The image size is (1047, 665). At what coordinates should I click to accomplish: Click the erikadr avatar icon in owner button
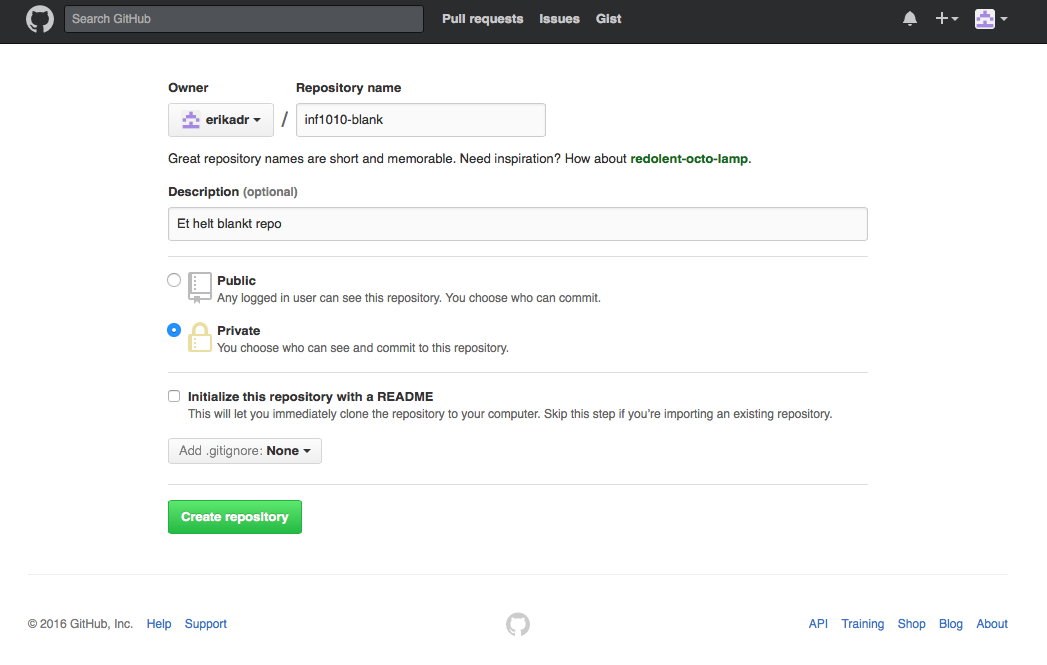[x=191, y=120]
